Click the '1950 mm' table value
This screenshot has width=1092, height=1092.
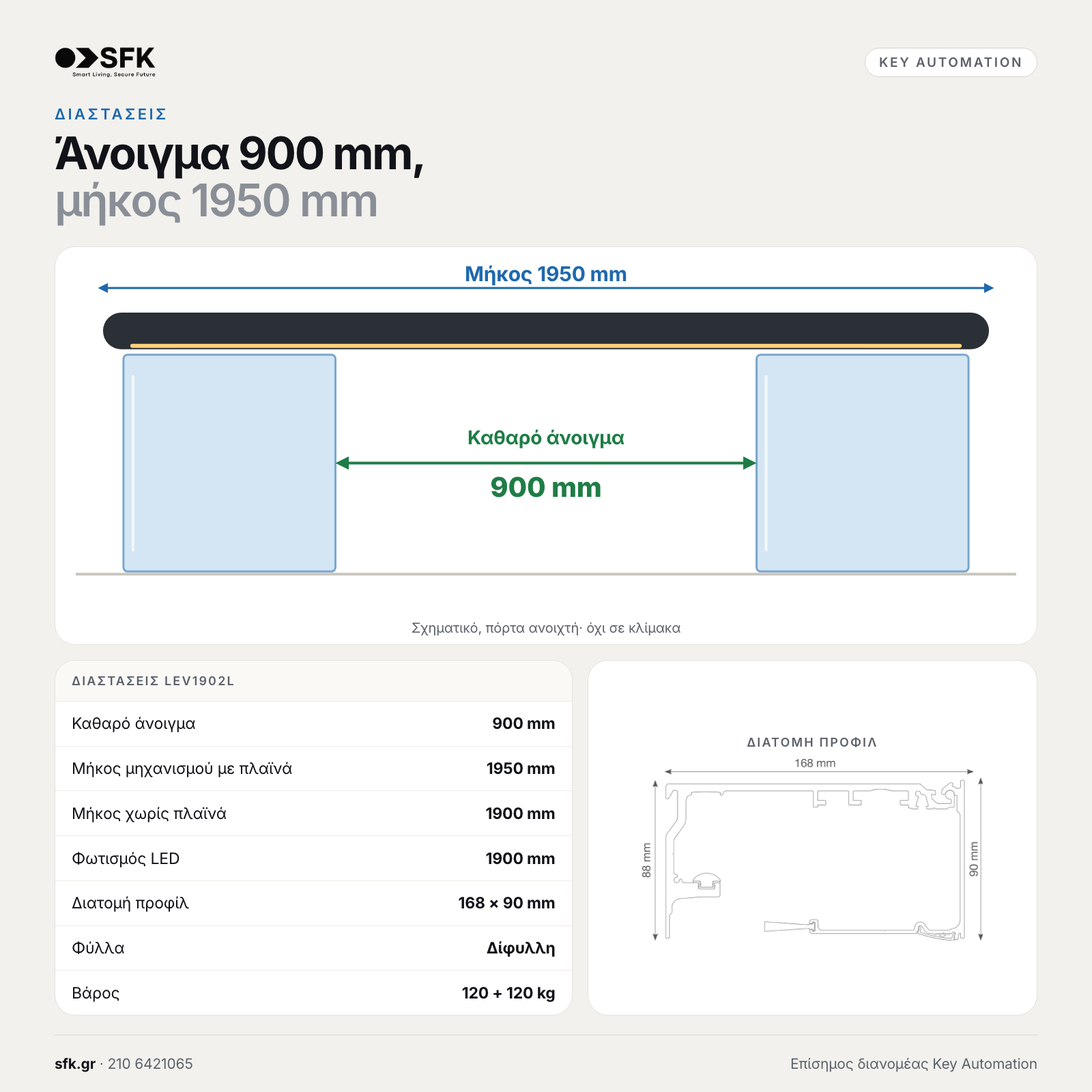point(521,768)
